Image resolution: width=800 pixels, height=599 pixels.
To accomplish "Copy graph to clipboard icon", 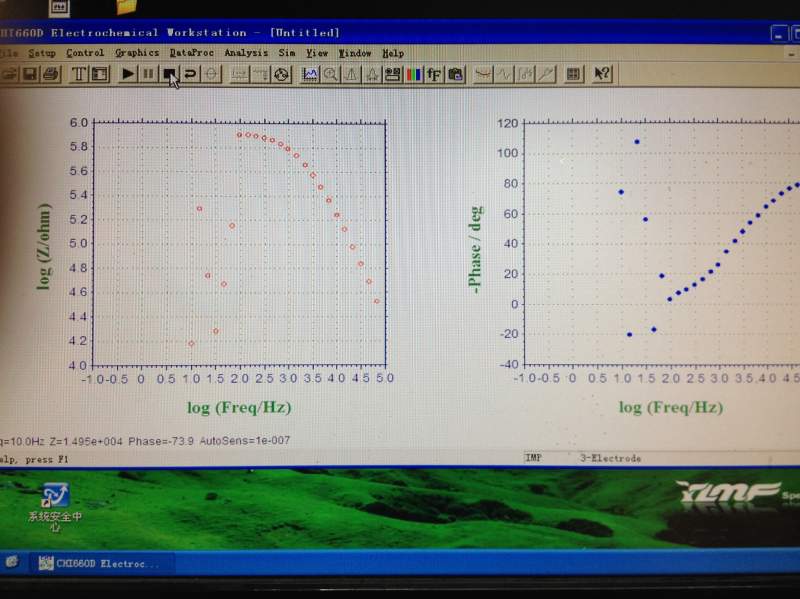I will point(455,74).
